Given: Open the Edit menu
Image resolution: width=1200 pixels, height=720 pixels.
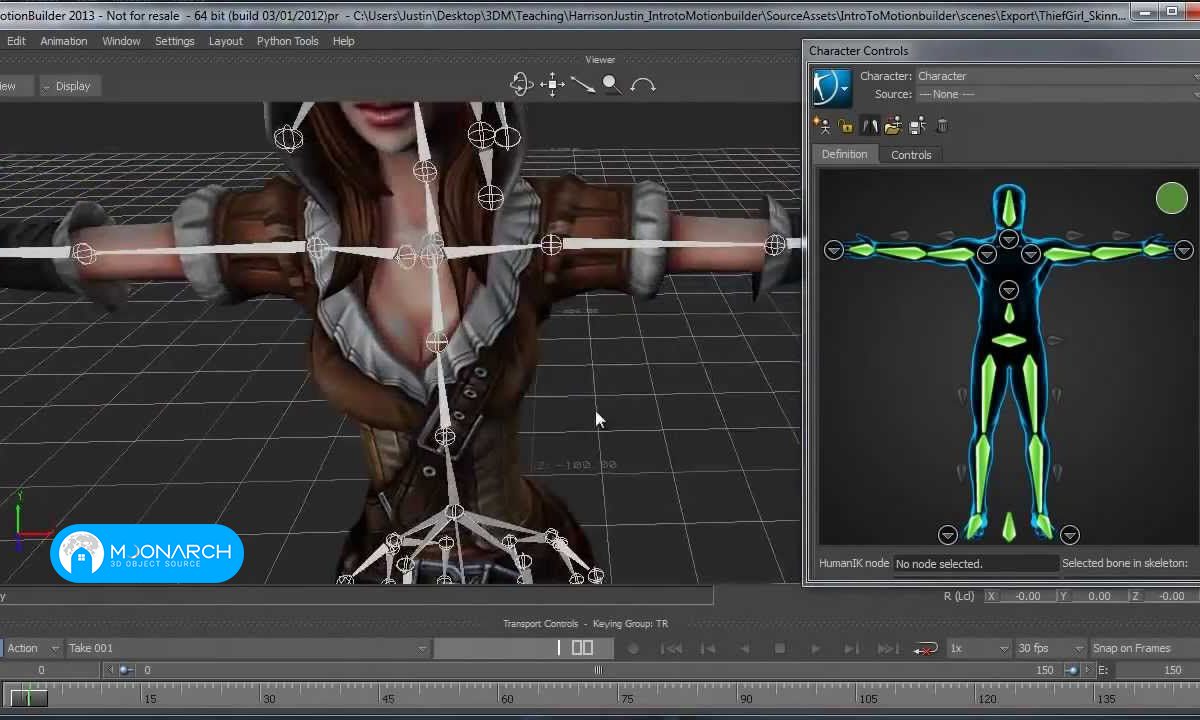Looking at the screenshot, I should 16,41.
